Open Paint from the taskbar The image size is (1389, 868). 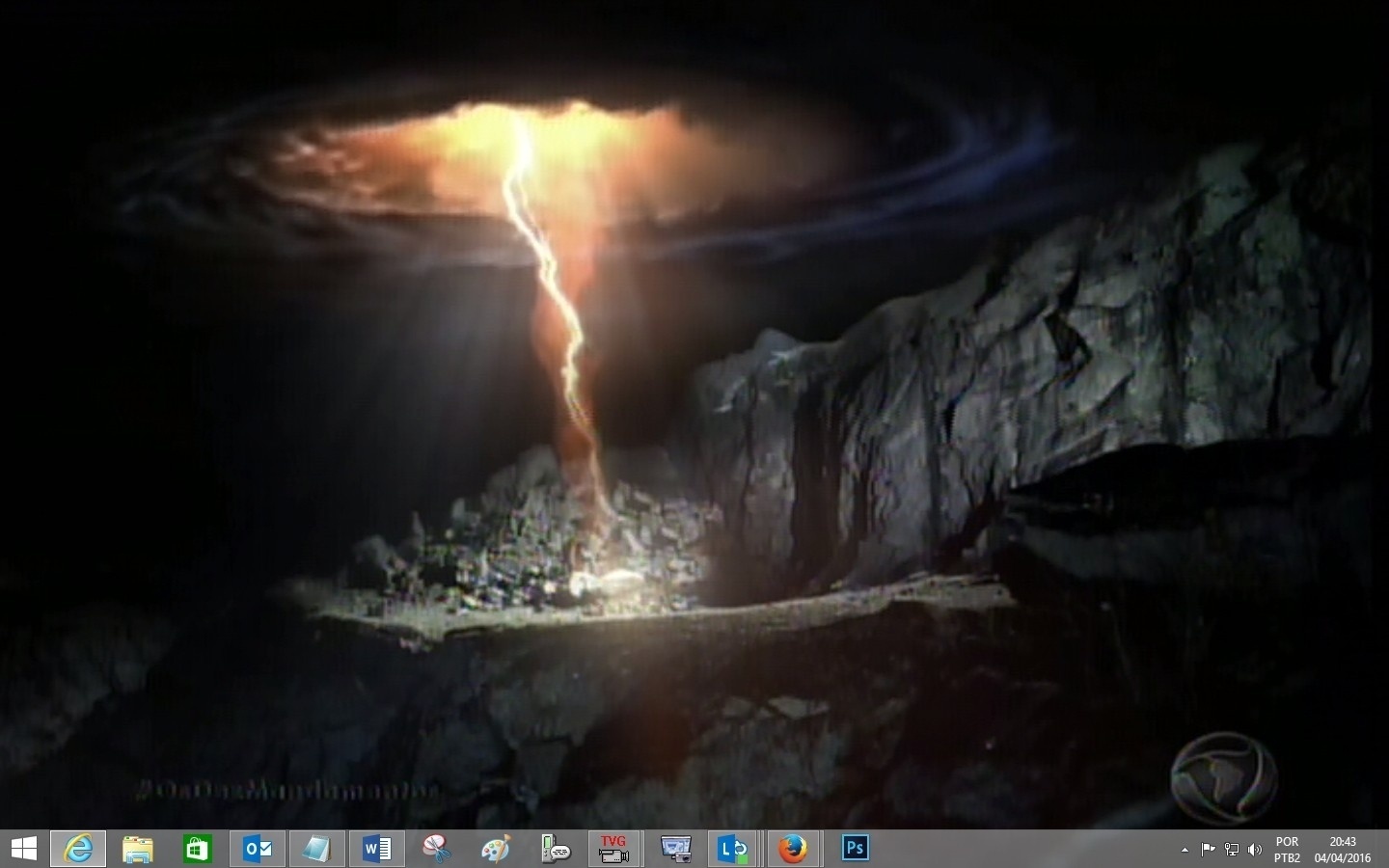point(496,849)
